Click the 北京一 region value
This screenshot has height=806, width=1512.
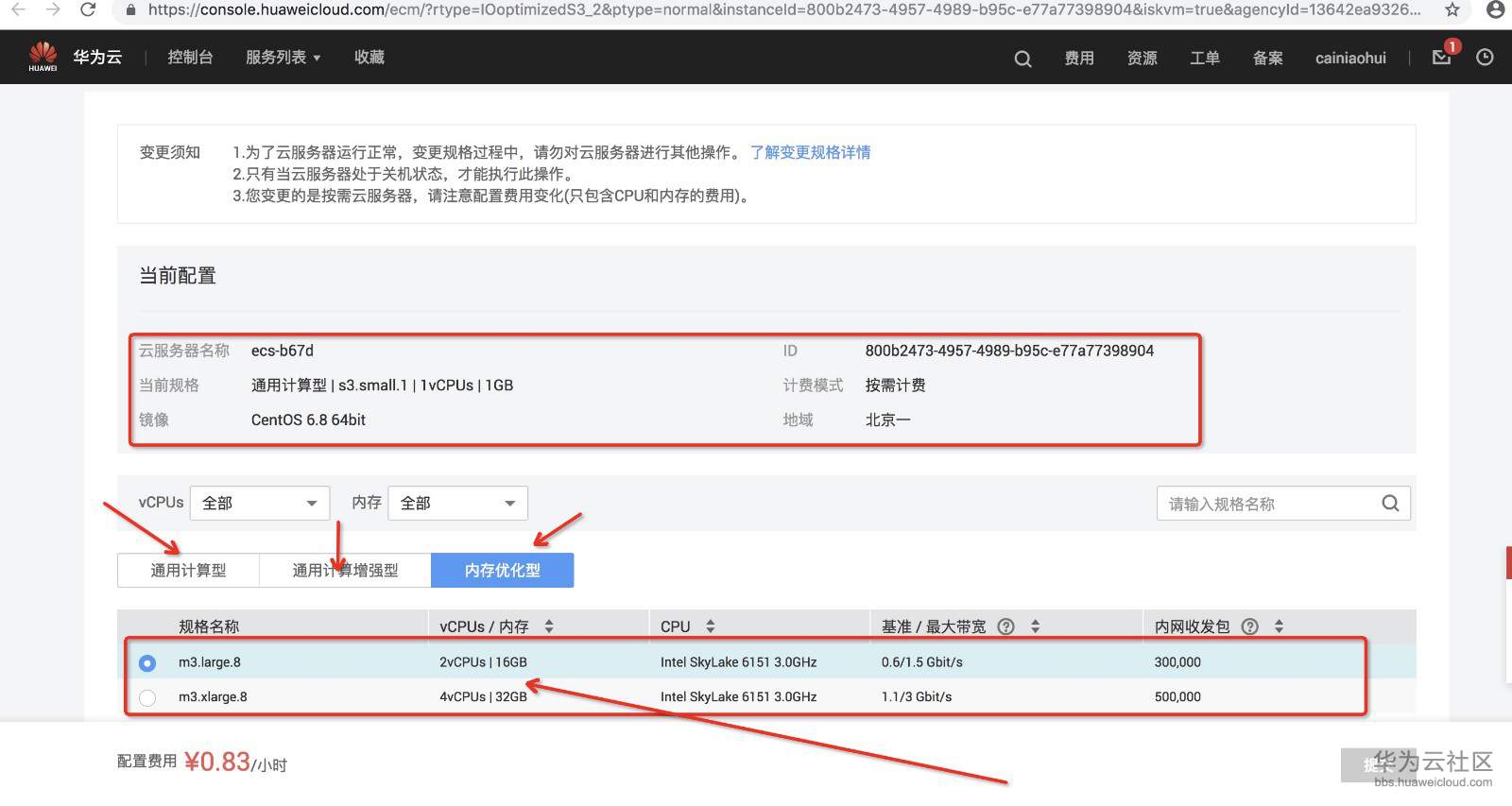[x=887, y=420]
